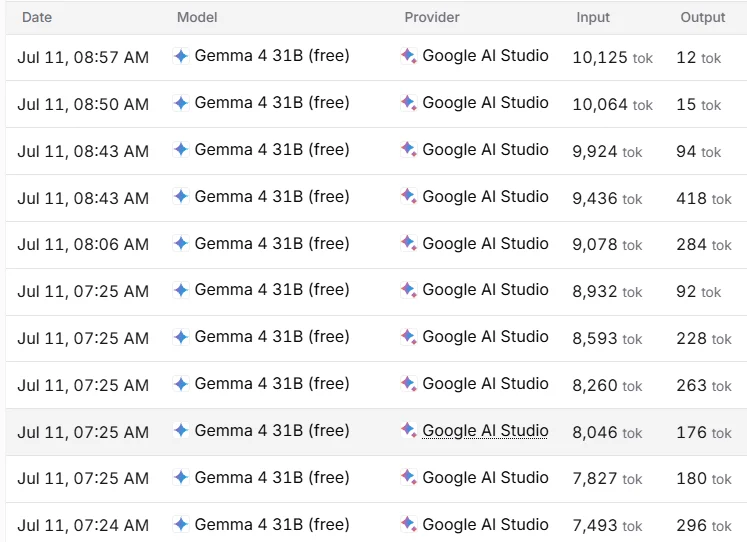Click the Gemma model icon in the 08:50 AM row
This screenshot has height=542, width=747.
tap(181, 103)
